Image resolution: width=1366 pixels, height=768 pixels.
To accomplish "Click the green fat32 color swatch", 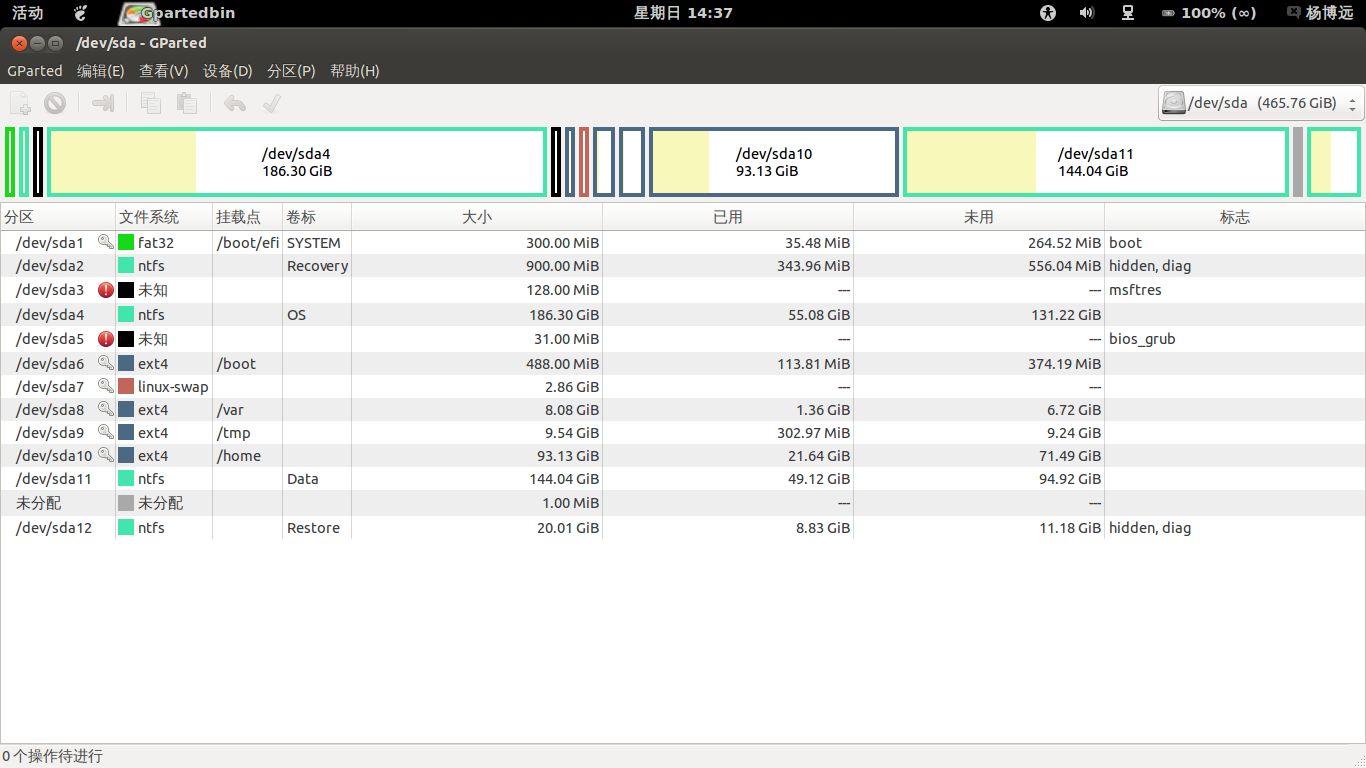I will pos(126,242).
